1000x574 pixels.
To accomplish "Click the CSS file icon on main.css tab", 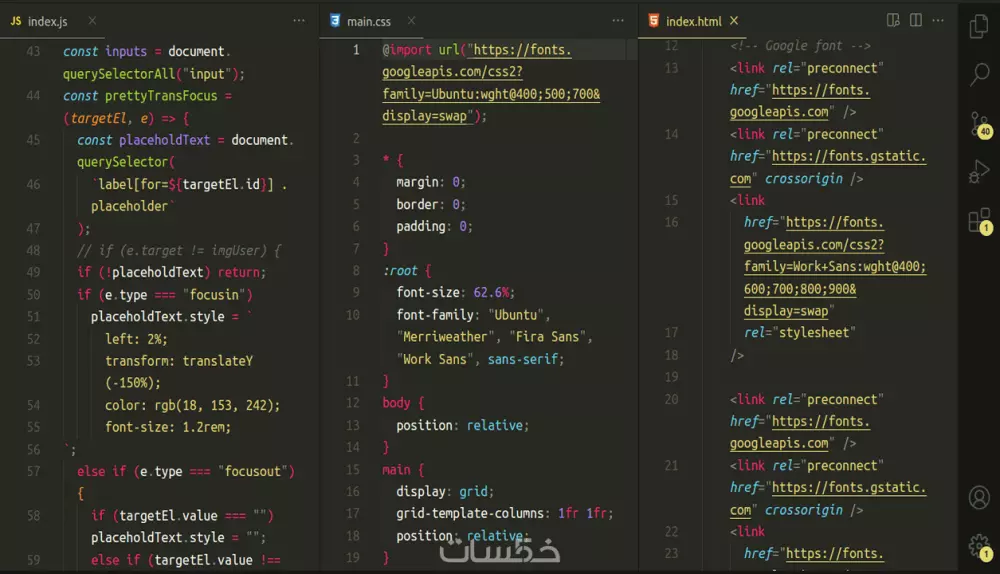I will pos(335,20).
